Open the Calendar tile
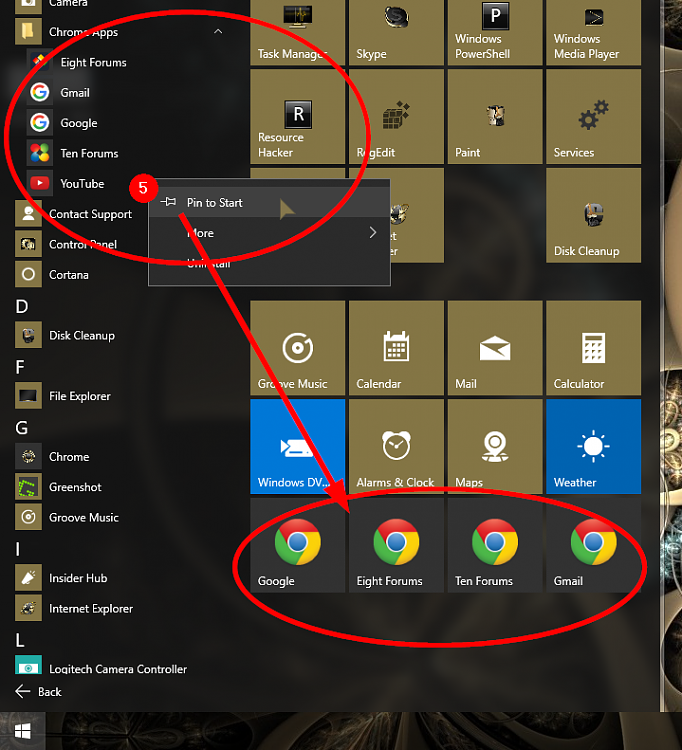The width and height of the screenshot is (682, 750). click(396, 348)
